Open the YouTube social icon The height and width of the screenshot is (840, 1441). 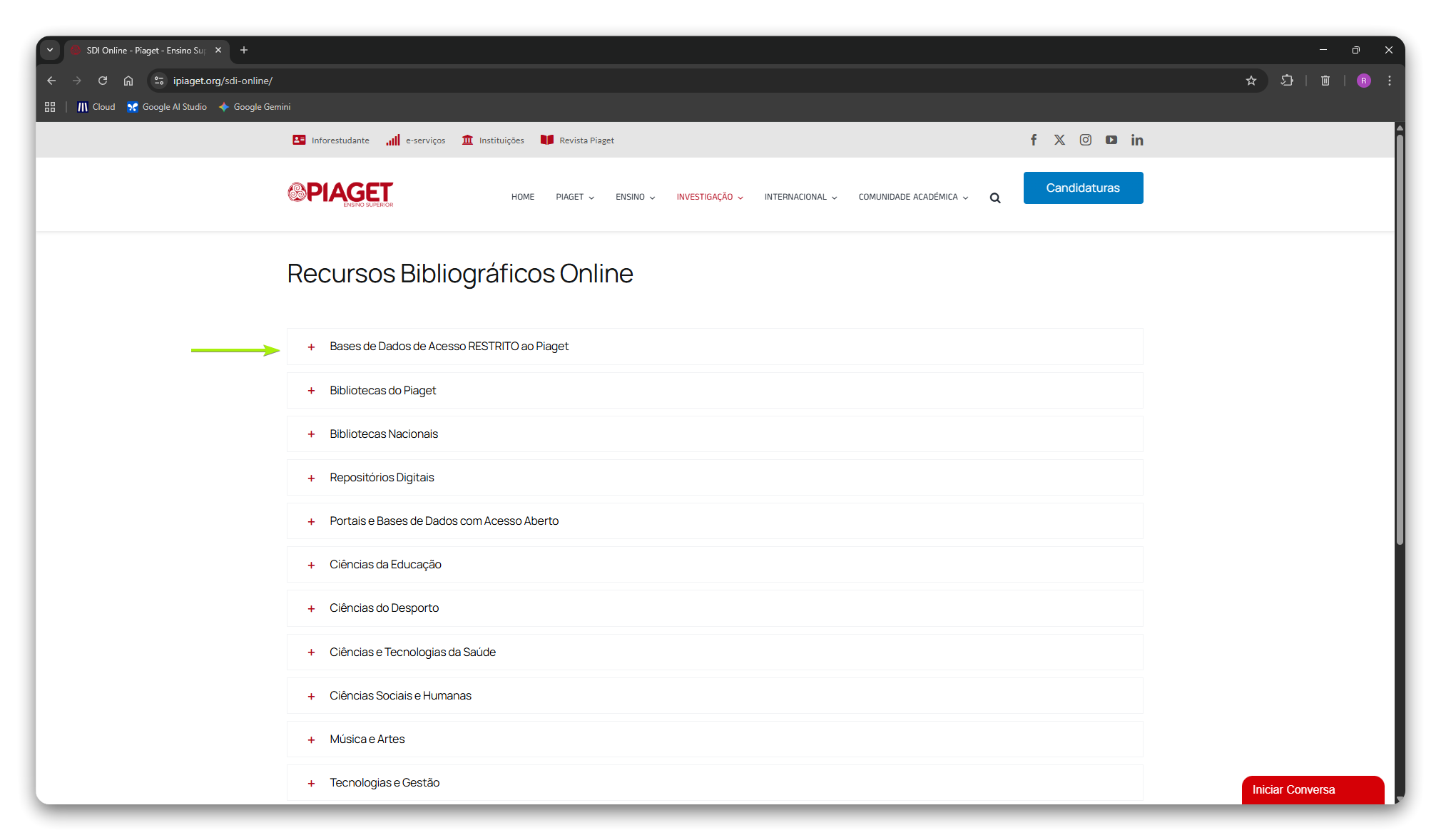[1111, 140]
